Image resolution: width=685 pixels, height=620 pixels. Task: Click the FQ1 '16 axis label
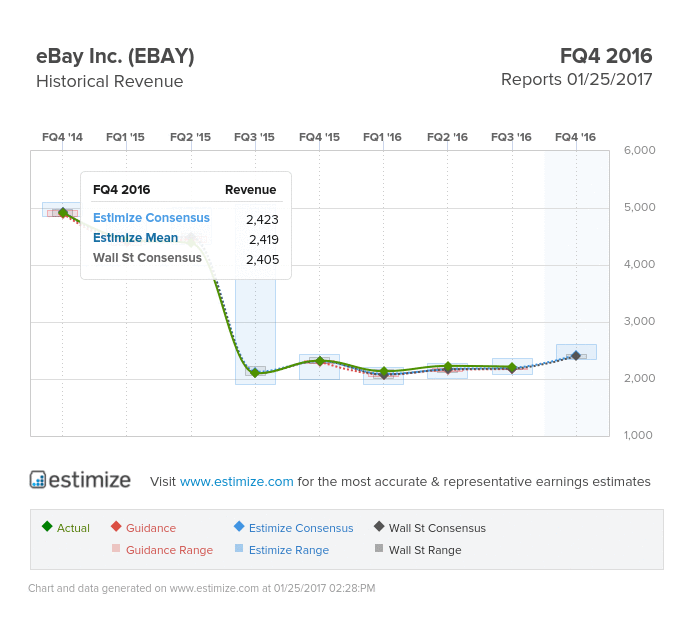coord(382,137)
